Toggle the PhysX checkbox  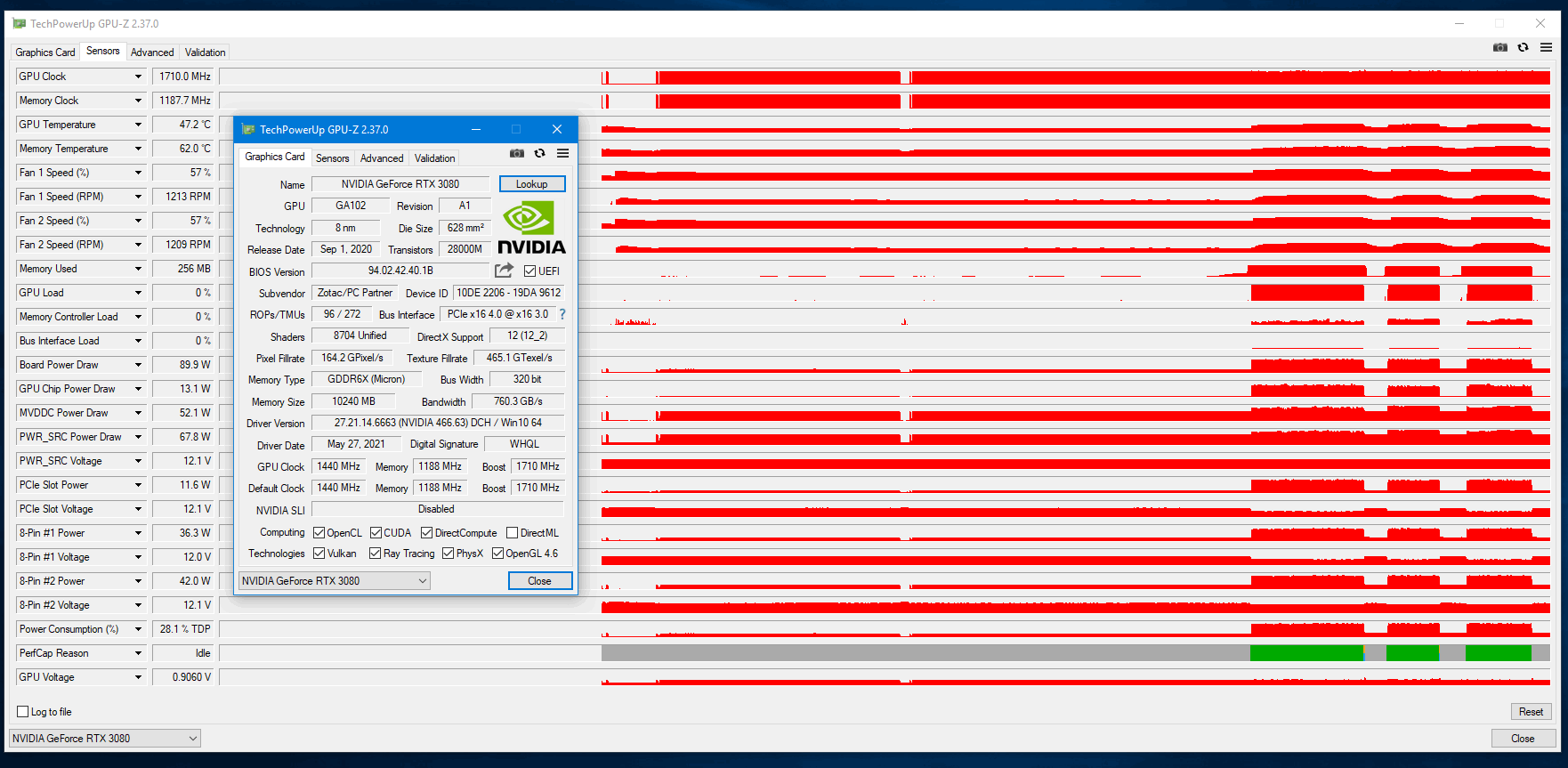click(x=448, y=554)
